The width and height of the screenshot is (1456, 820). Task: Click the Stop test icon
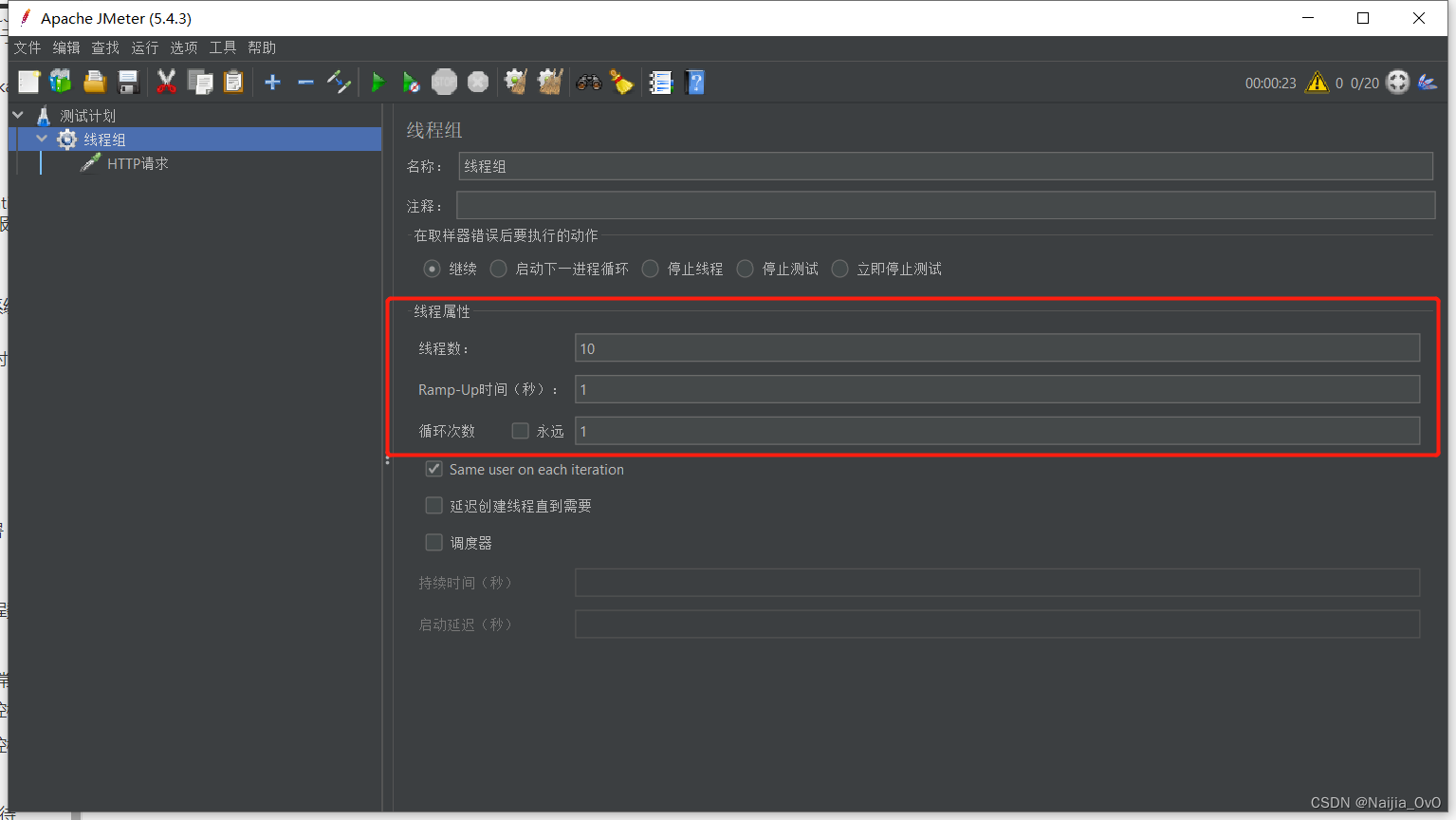coord(444,83)
